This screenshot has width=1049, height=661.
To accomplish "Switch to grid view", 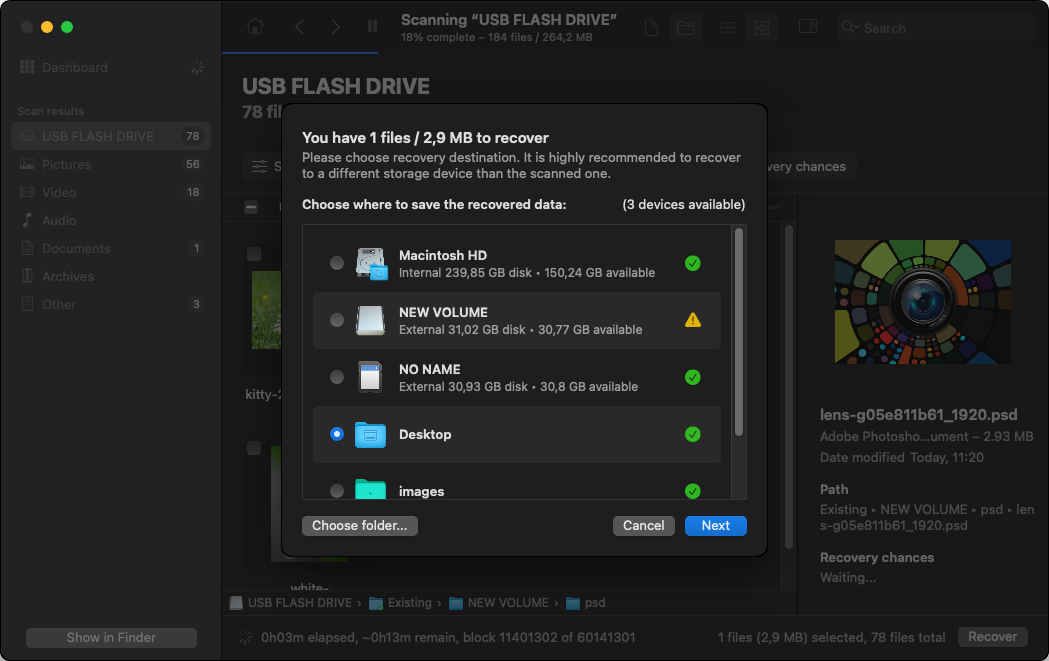I will coord(762,27).
